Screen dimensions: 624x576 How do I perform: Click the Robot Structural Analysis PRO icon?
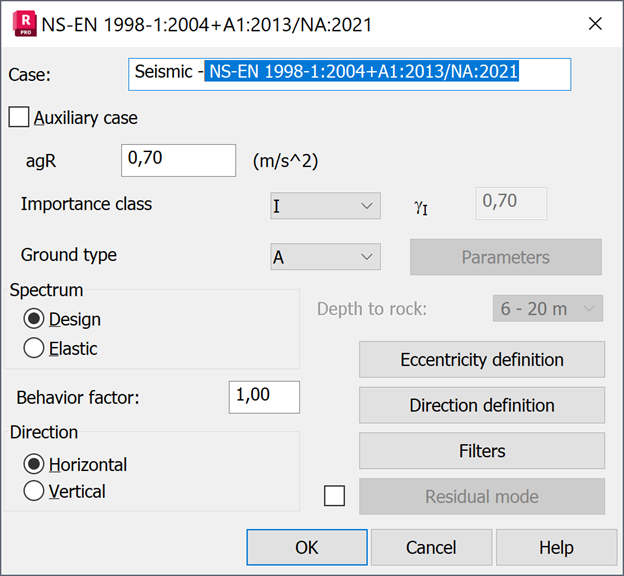coord(25,24)
